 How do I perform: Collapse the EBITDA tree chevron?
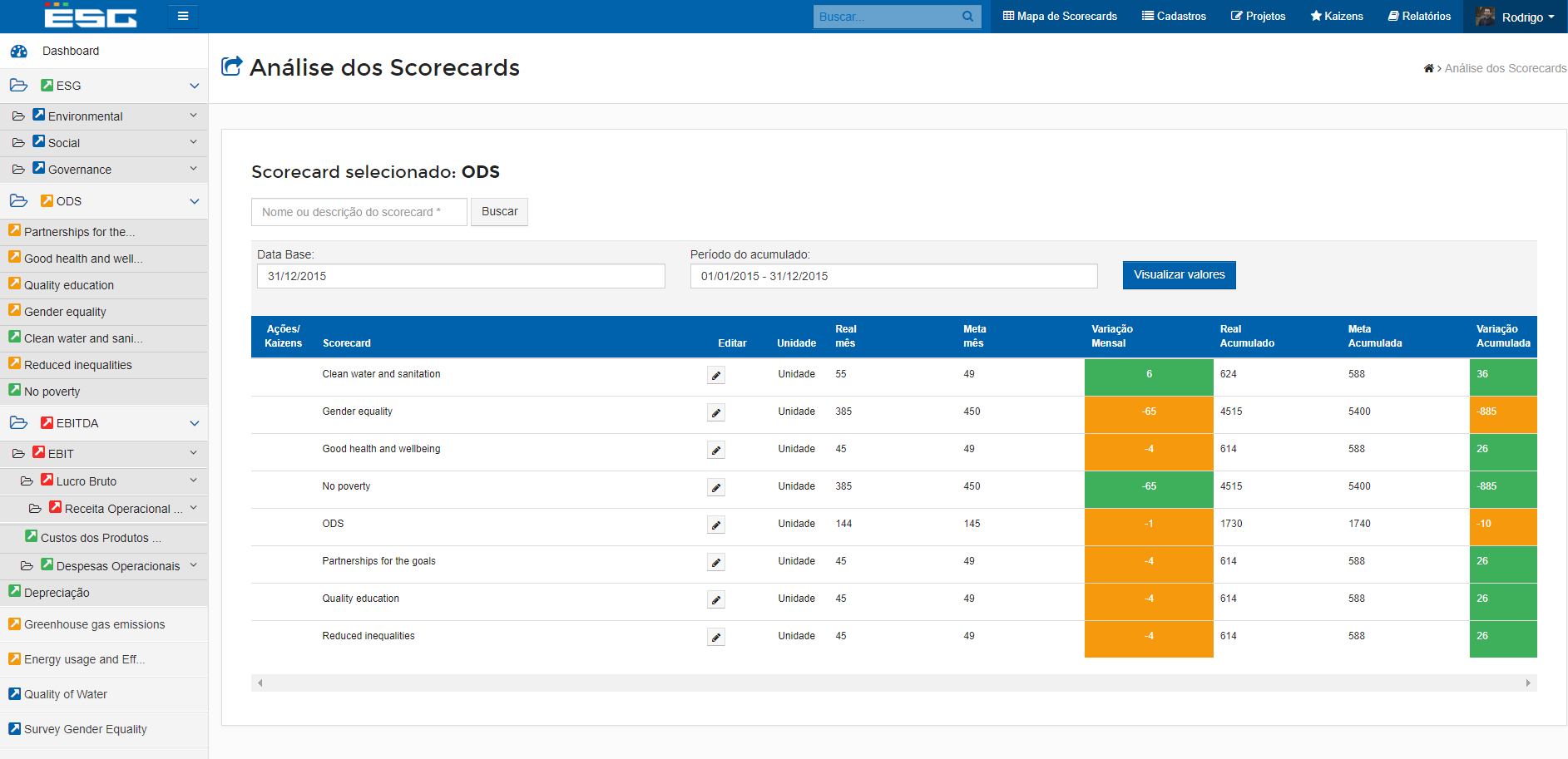pyautogui.click(x=194, y=423)
